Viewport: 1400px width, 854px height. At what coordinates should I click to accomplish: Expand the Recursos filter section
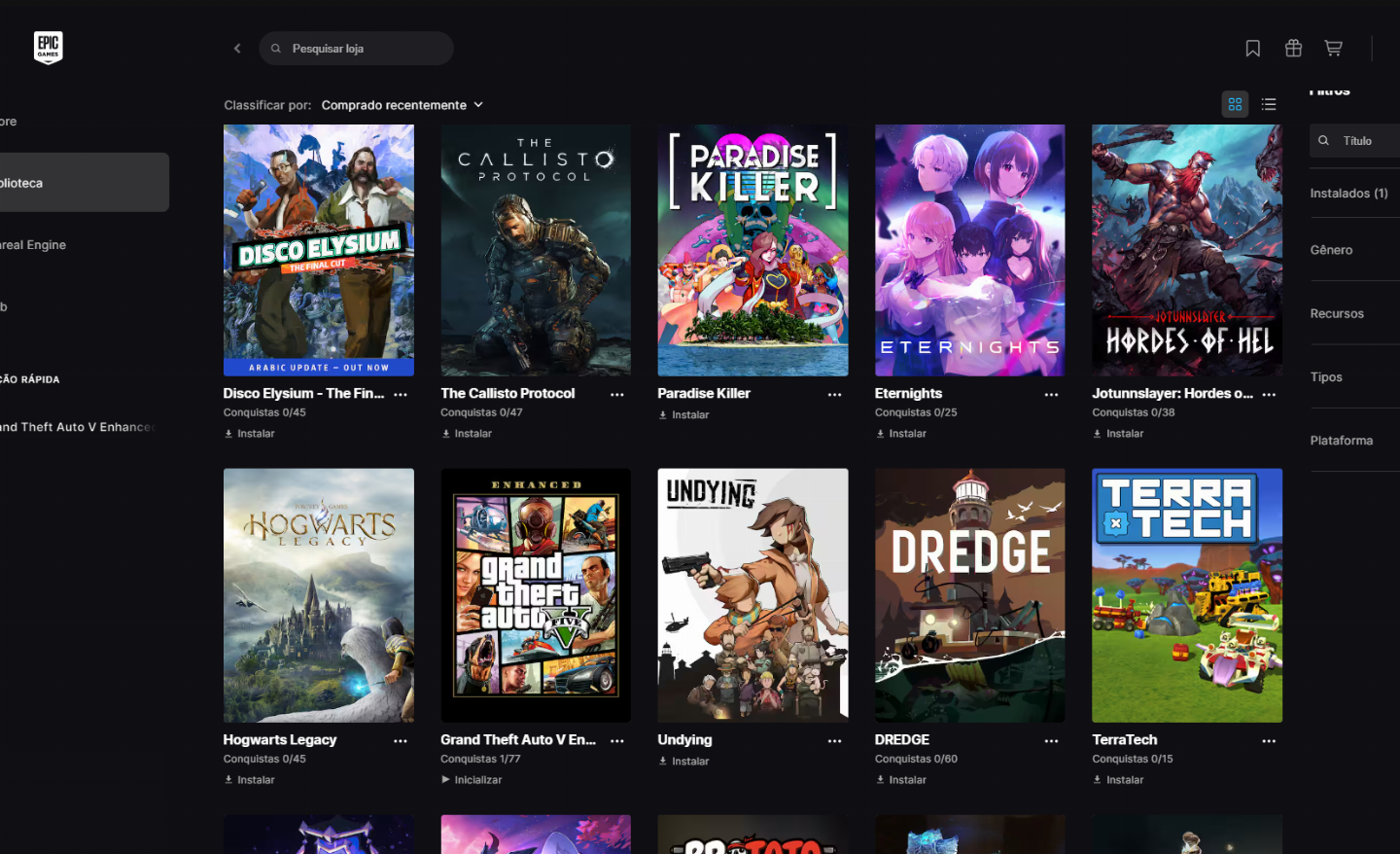(x=1354, y=313)
